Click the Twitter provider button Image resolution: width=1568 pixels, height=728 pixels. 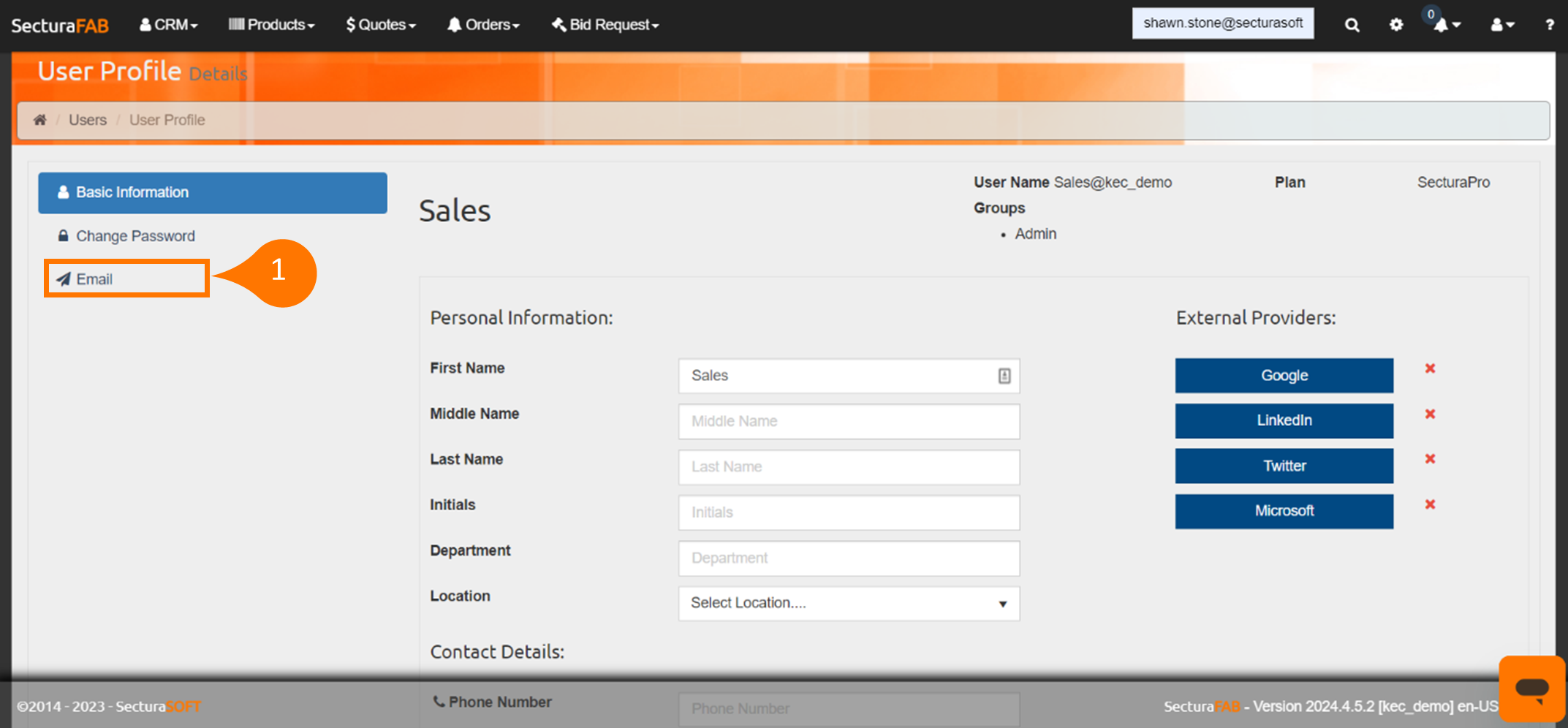tap(1284, 466)
